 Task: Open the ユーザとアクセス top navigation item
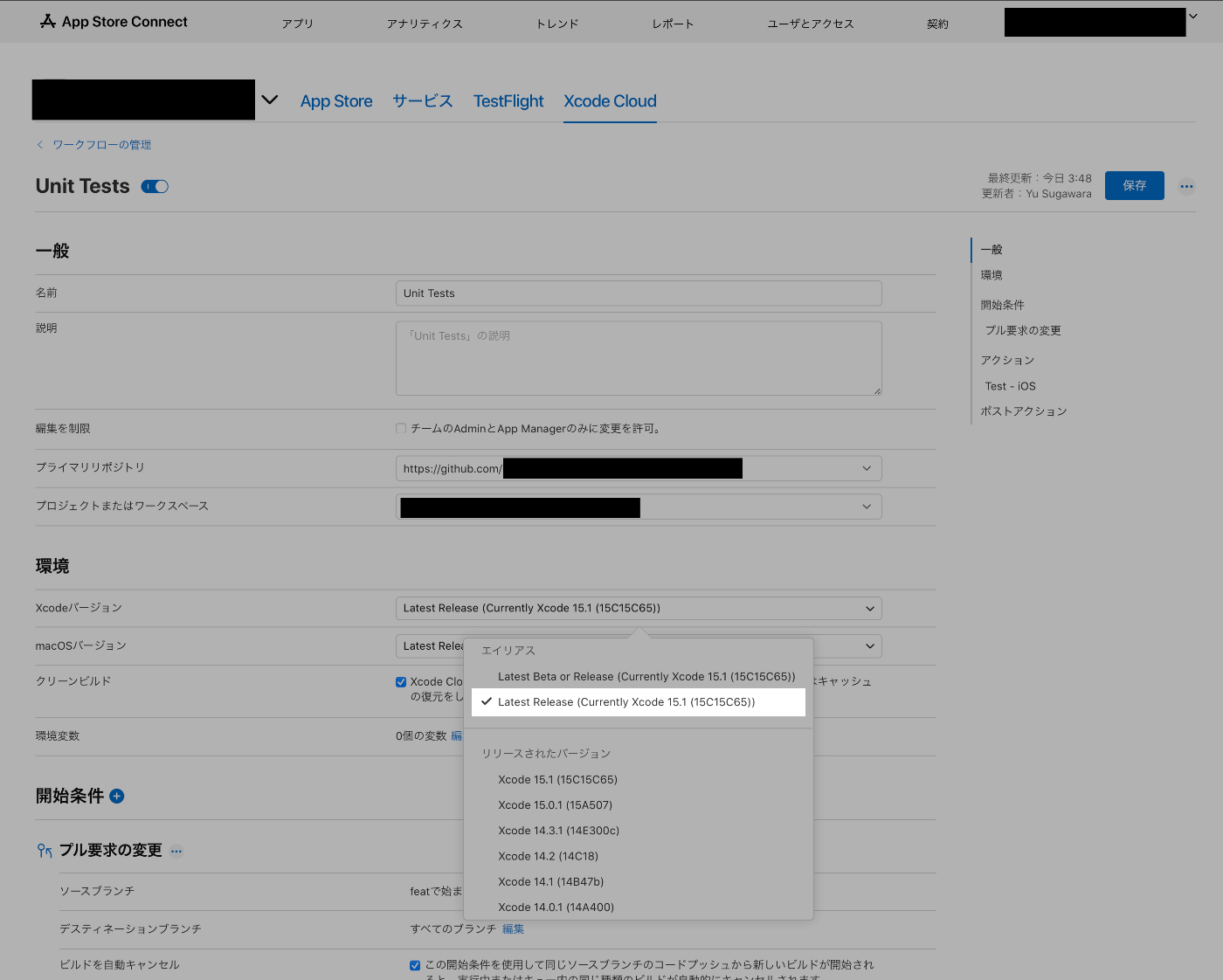point(811,24)
